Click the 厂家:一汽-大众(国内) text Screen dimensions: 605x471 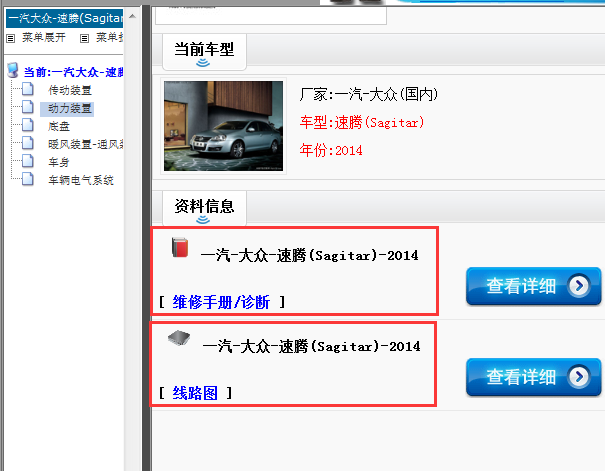368,94
